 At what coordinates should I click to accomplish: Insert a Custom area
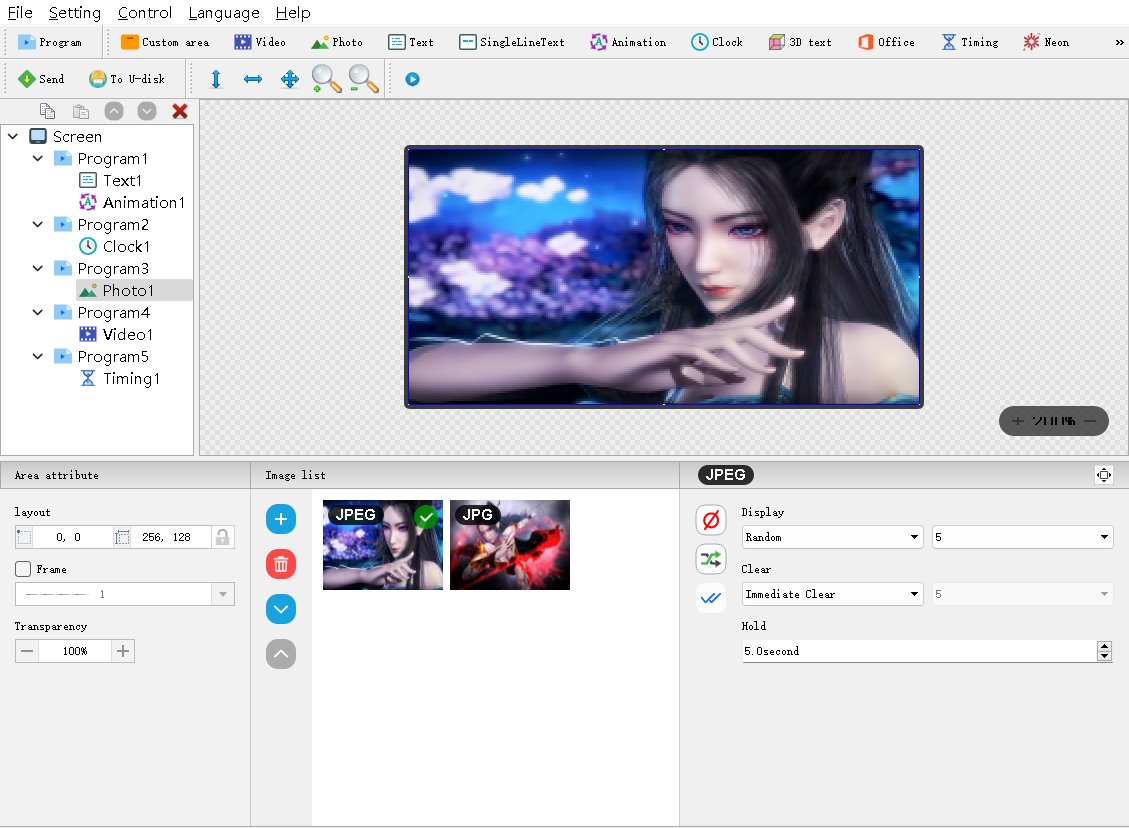165,42
